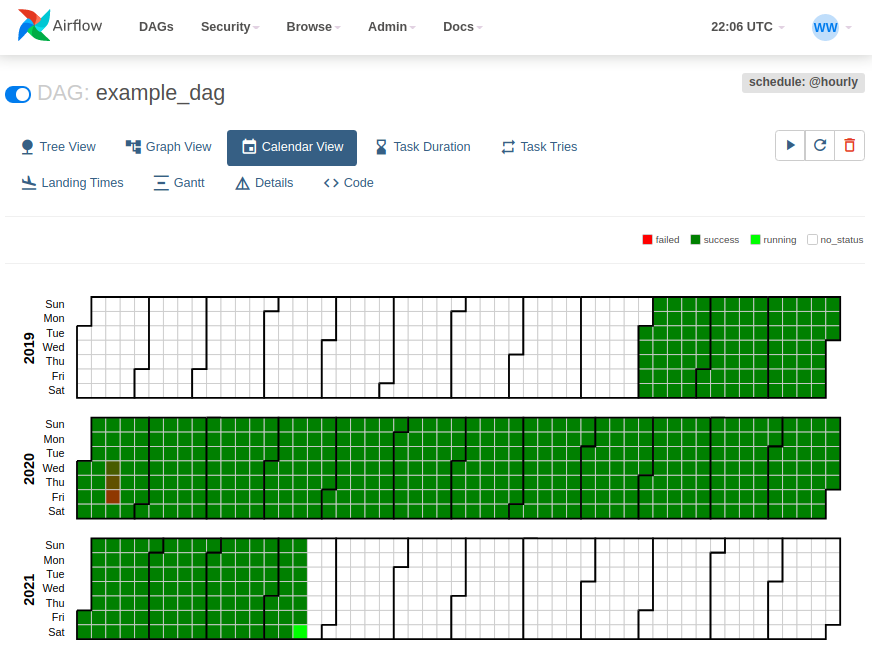The image size is (872, 648).
Task: Click the Airflow pinwheel logo
Action: [x=33, y=25]
